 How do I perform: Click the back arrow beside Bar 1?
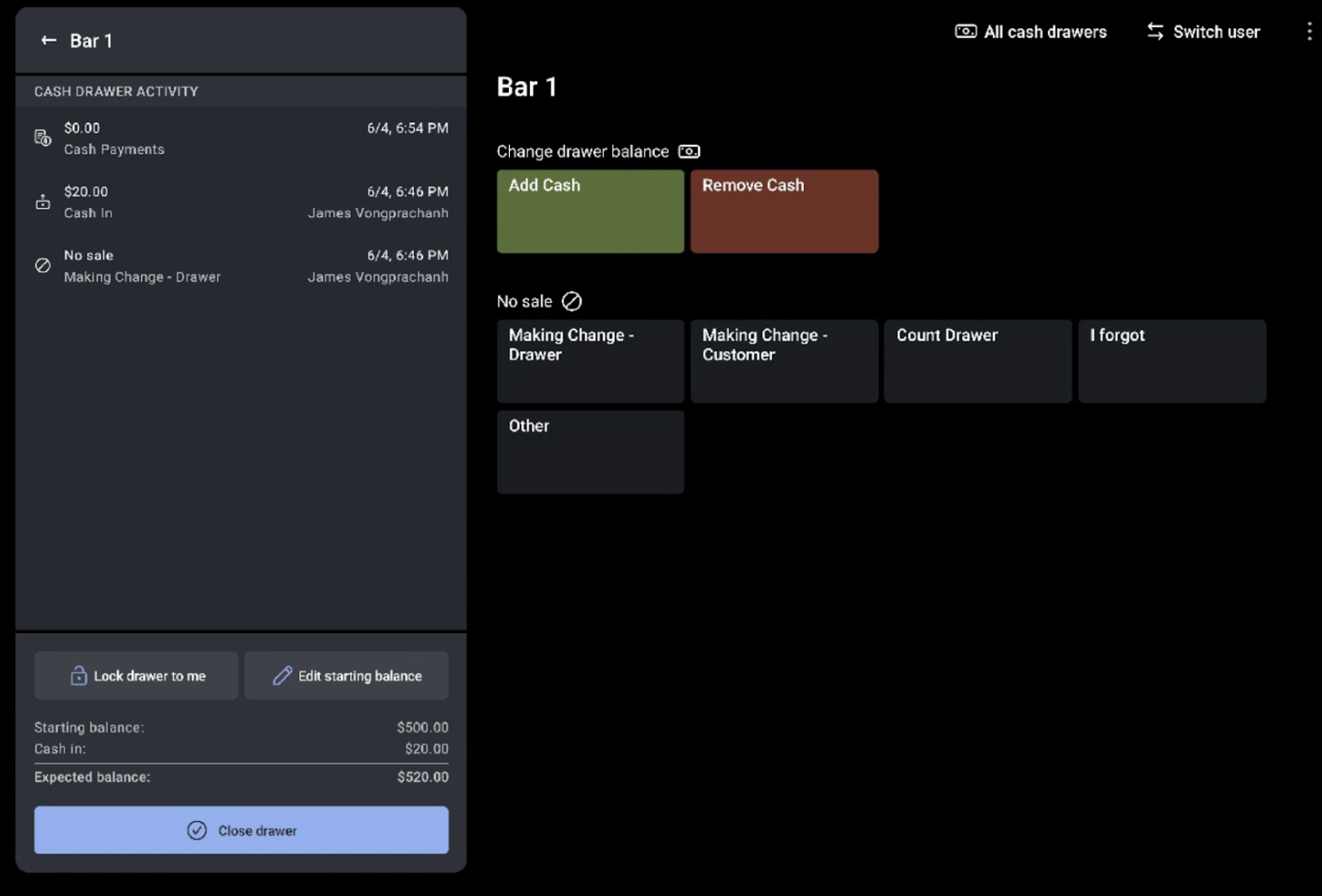click(49, 41)
